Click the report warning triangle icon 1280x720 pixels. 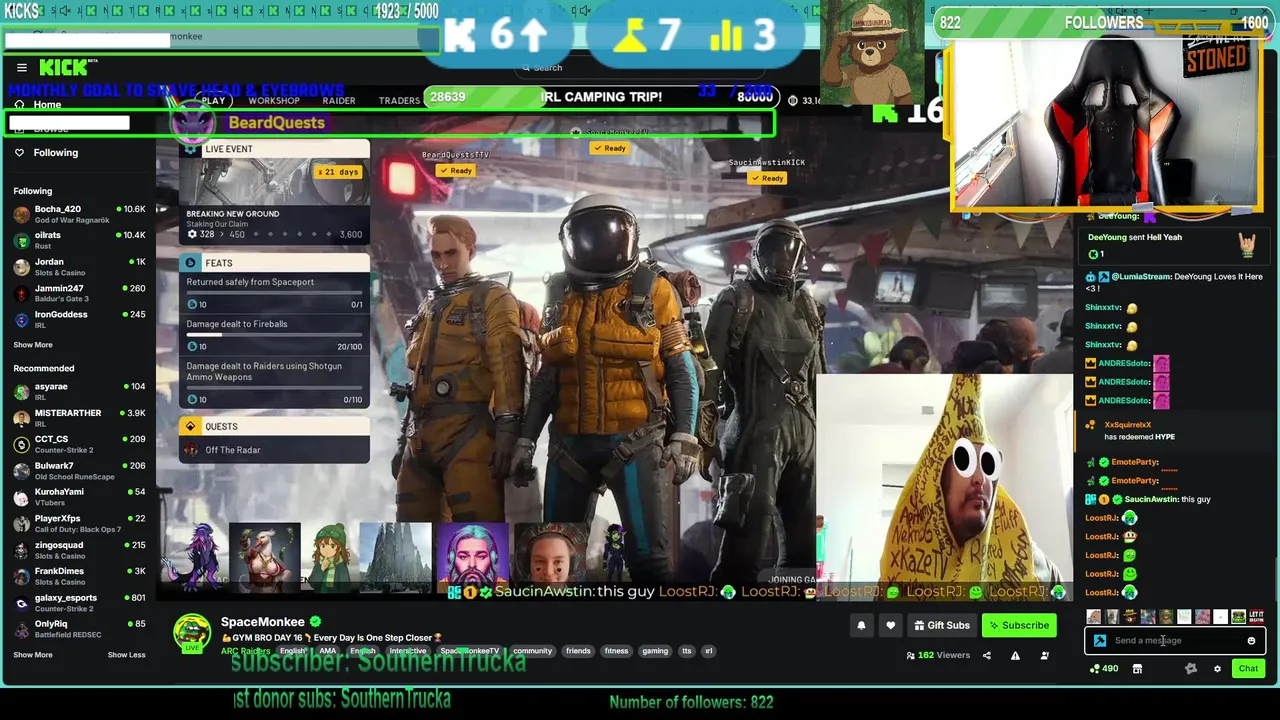pyautogui.click(x=1015, y=656)
